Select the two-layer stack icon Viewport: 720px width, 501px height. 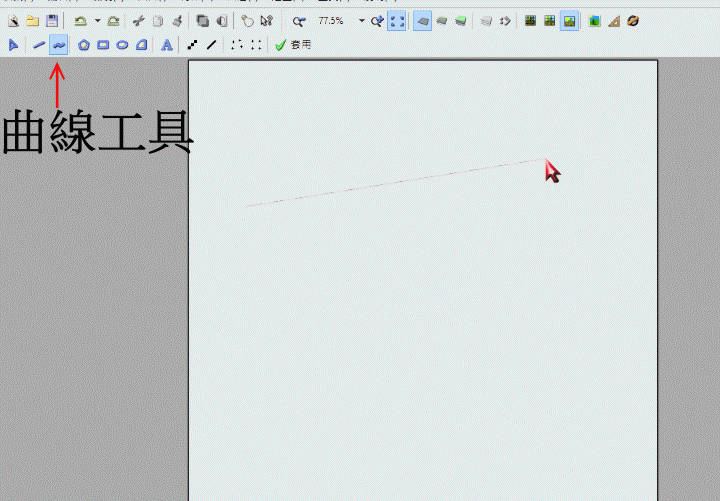[x=442, y=21]
